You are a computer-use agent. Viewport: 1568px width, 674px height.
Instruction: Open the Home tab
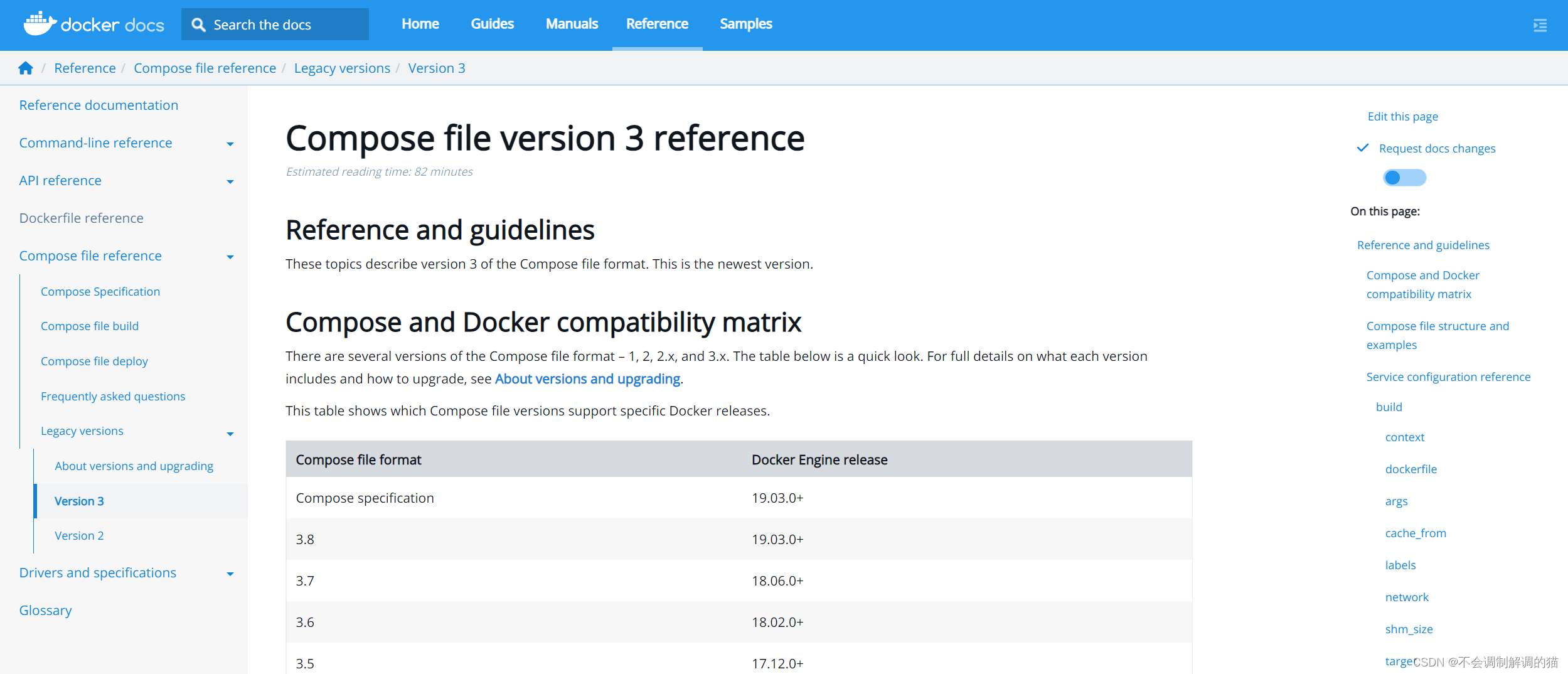click(x=420, y=24)
